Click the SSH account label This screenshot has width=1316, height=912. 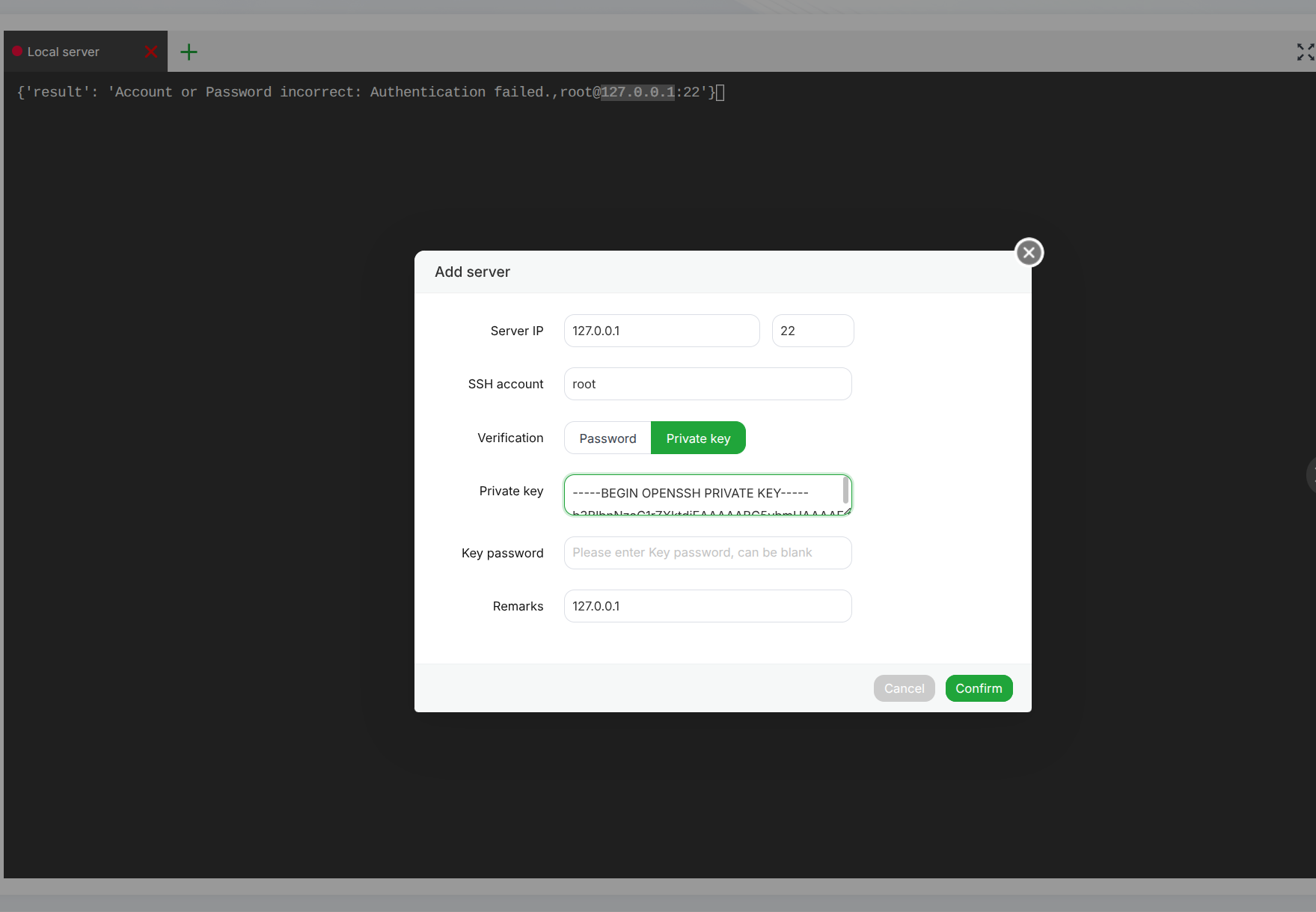click(506, 384)
